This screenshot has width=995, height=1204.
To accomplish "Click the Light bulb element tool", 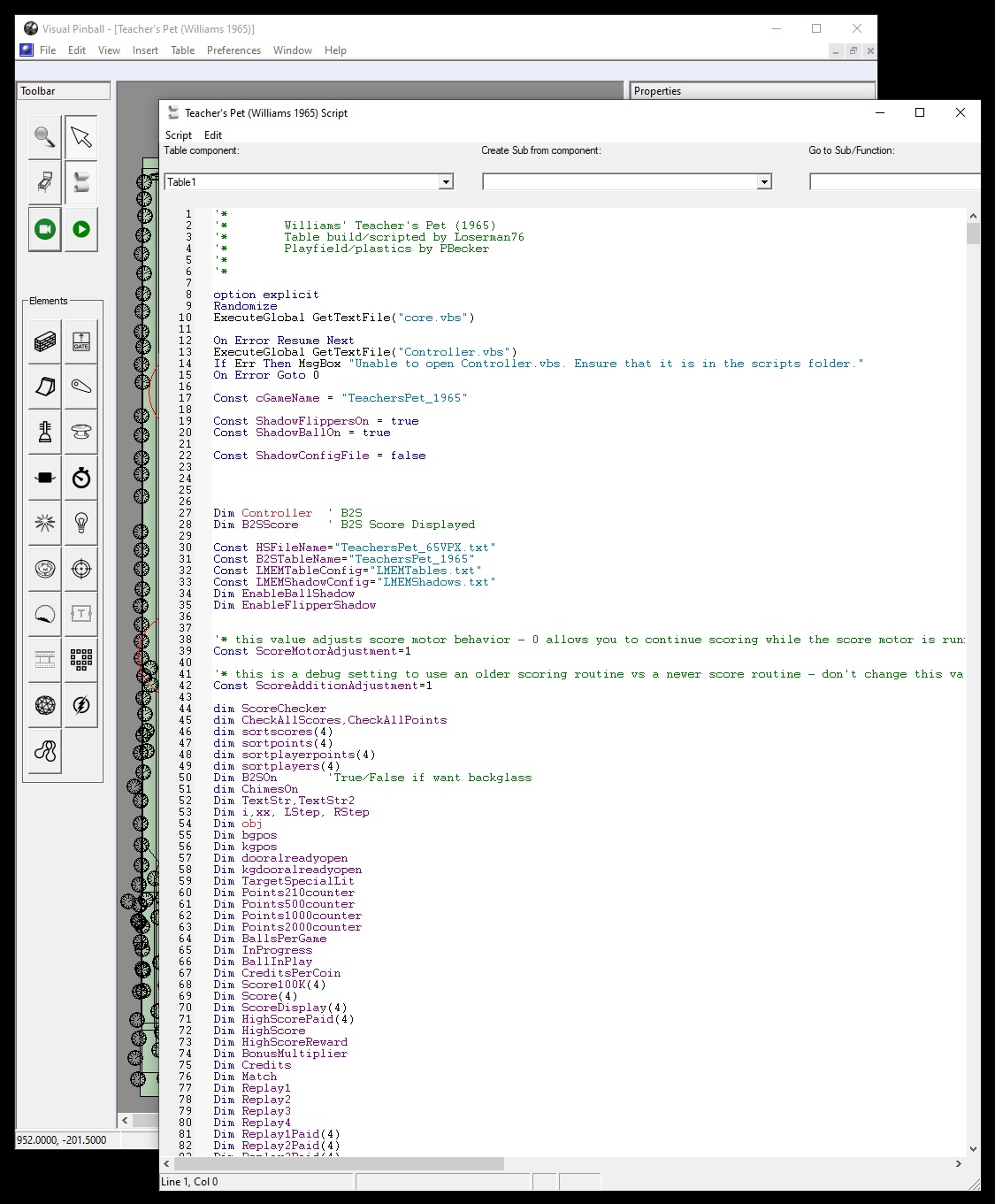I will (81, 523).
